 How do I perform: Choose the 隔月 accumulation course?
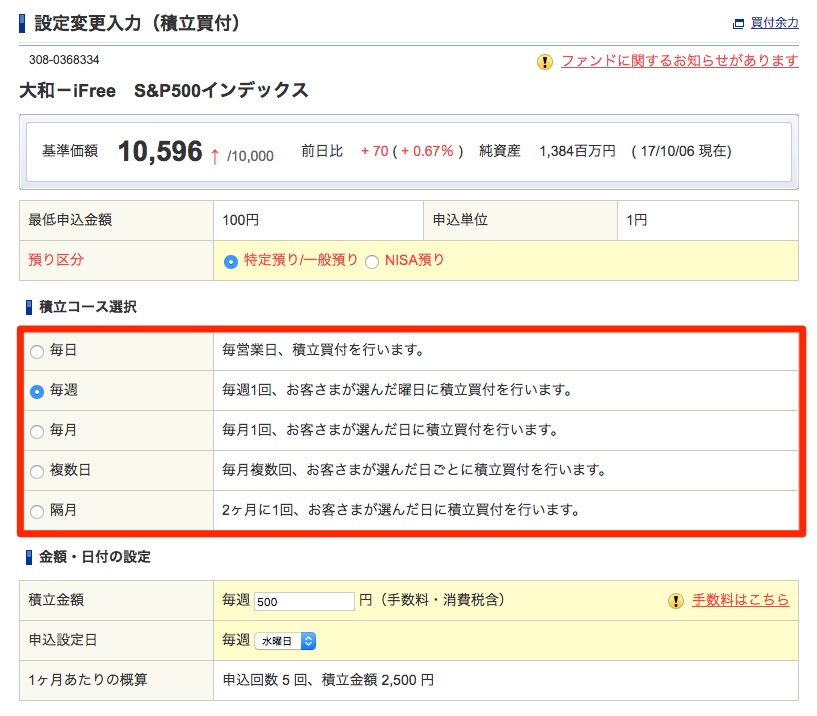coord(37,511)
